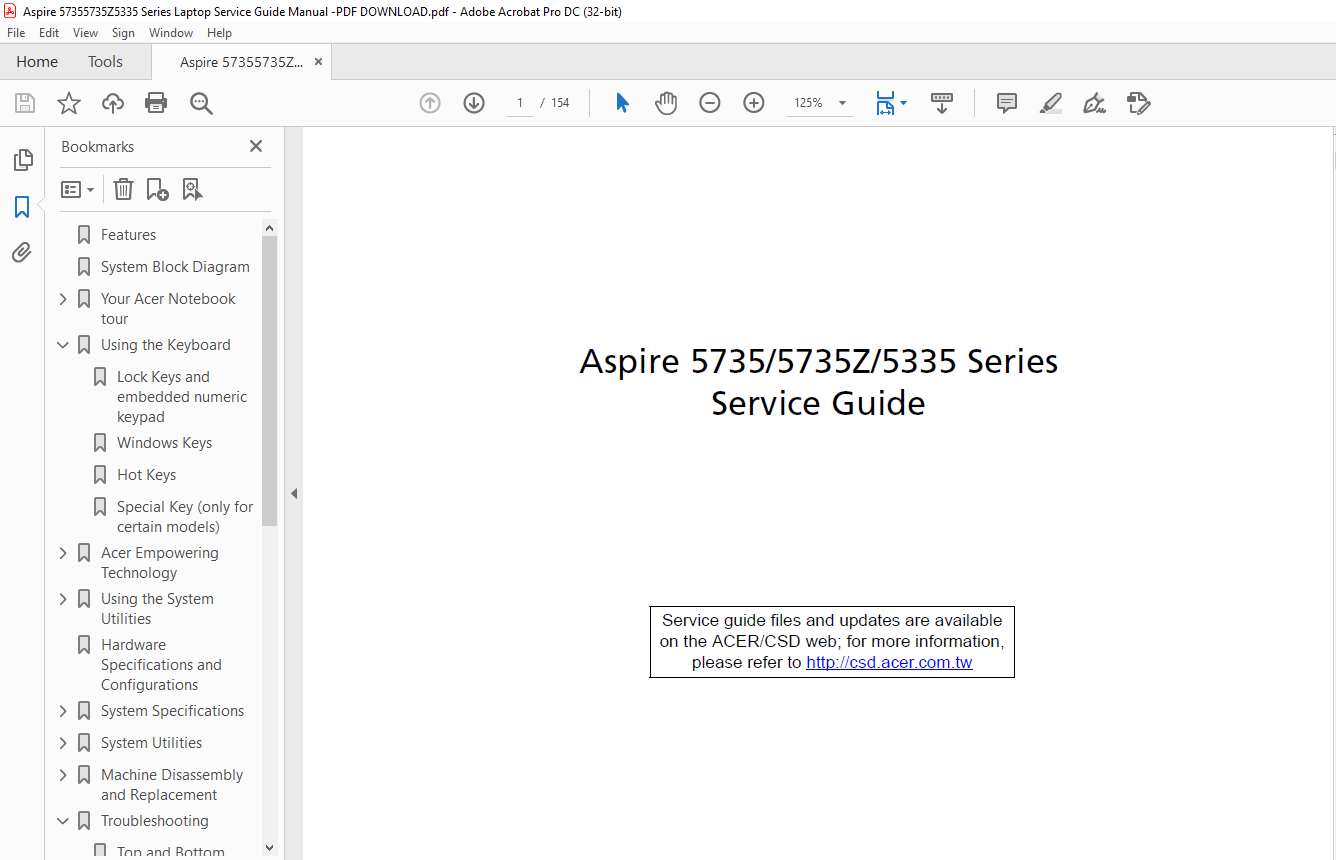Screen dimensions: 1336x860
Task: Activate the Hand pan tool
Action: (666, 103)
